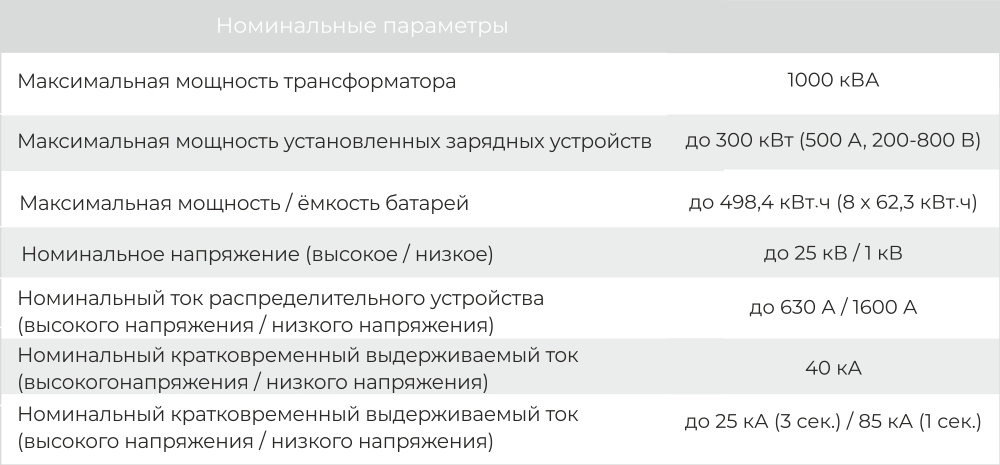The width and height of the screenshot is (1000, 465).
Task: Click the 'до 300 кВт (500 А, 200-800 В)' value
Action: point(833,140)
